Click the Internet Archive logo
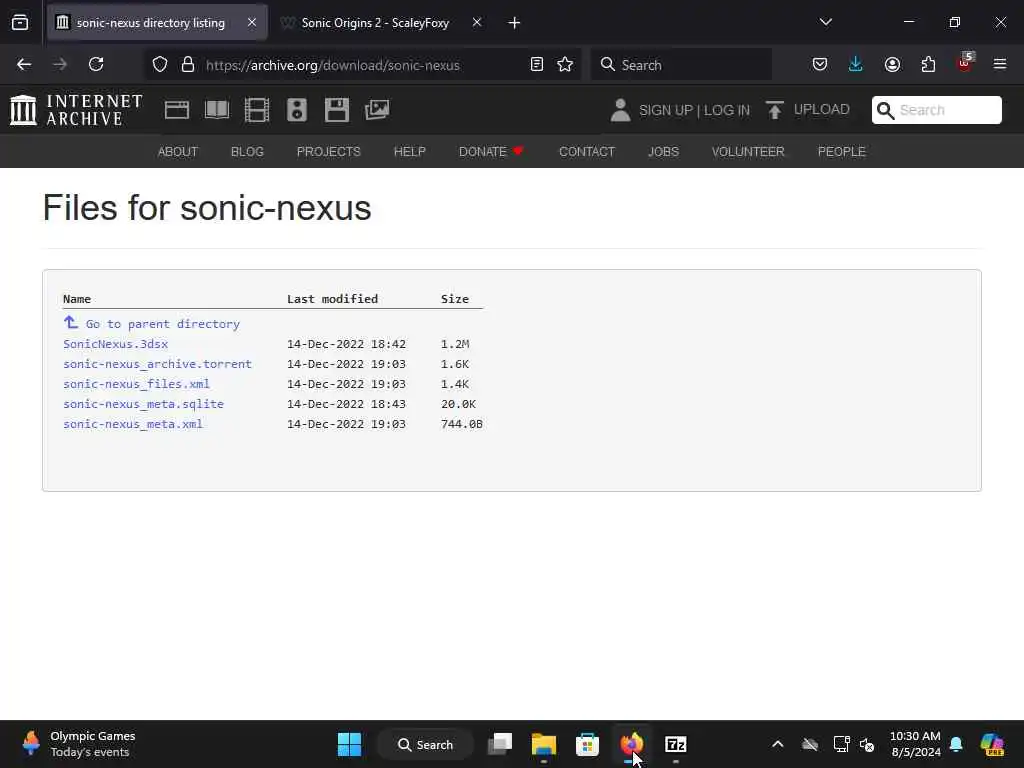 click(76, 110)
